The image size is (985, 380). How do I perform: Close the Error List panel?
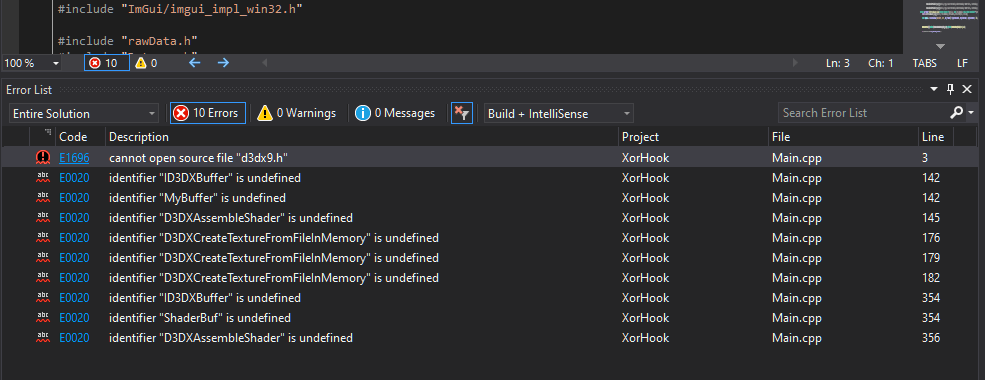(x=967, y=90)
